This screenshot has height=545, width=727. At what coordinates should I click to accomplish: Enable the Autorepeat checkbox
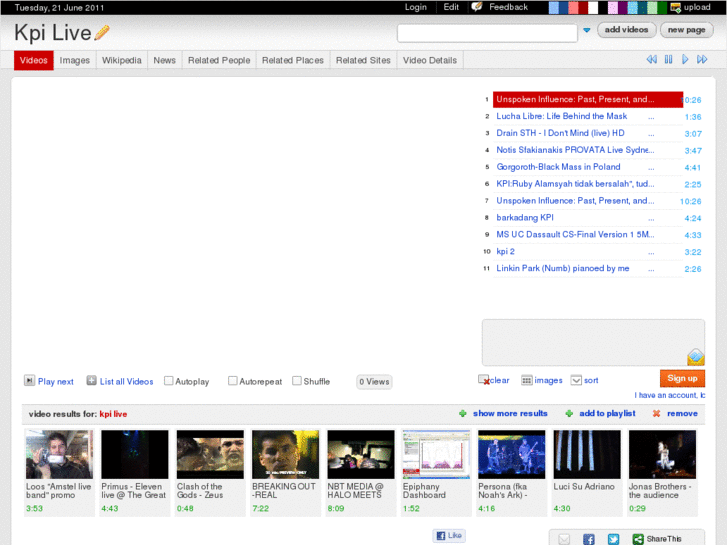(x=233, y=381)
